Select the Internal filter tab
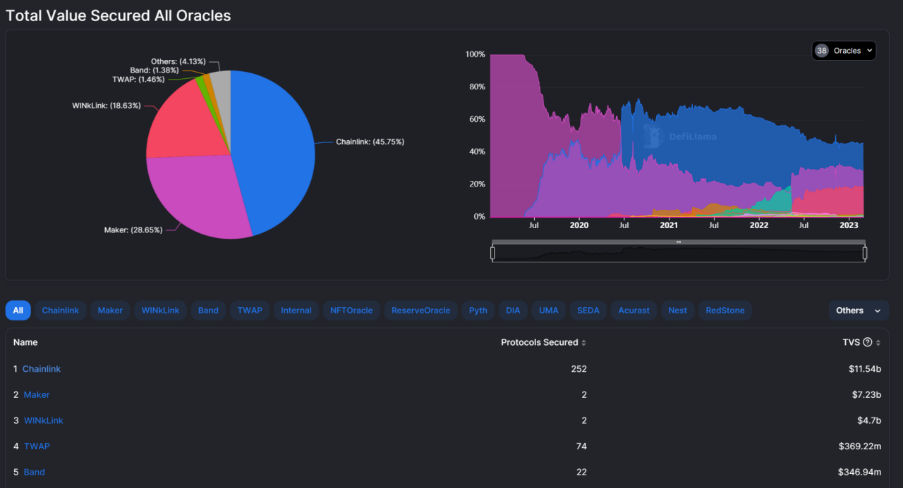903x488 pixels. [x=296, y=311]
